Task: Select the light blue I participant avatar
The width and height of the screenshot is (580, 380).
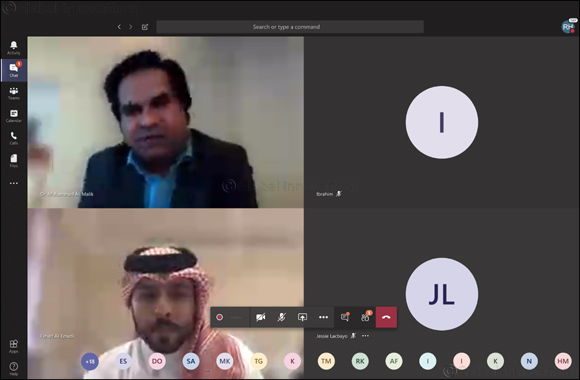Action: (x=428, y=361)
